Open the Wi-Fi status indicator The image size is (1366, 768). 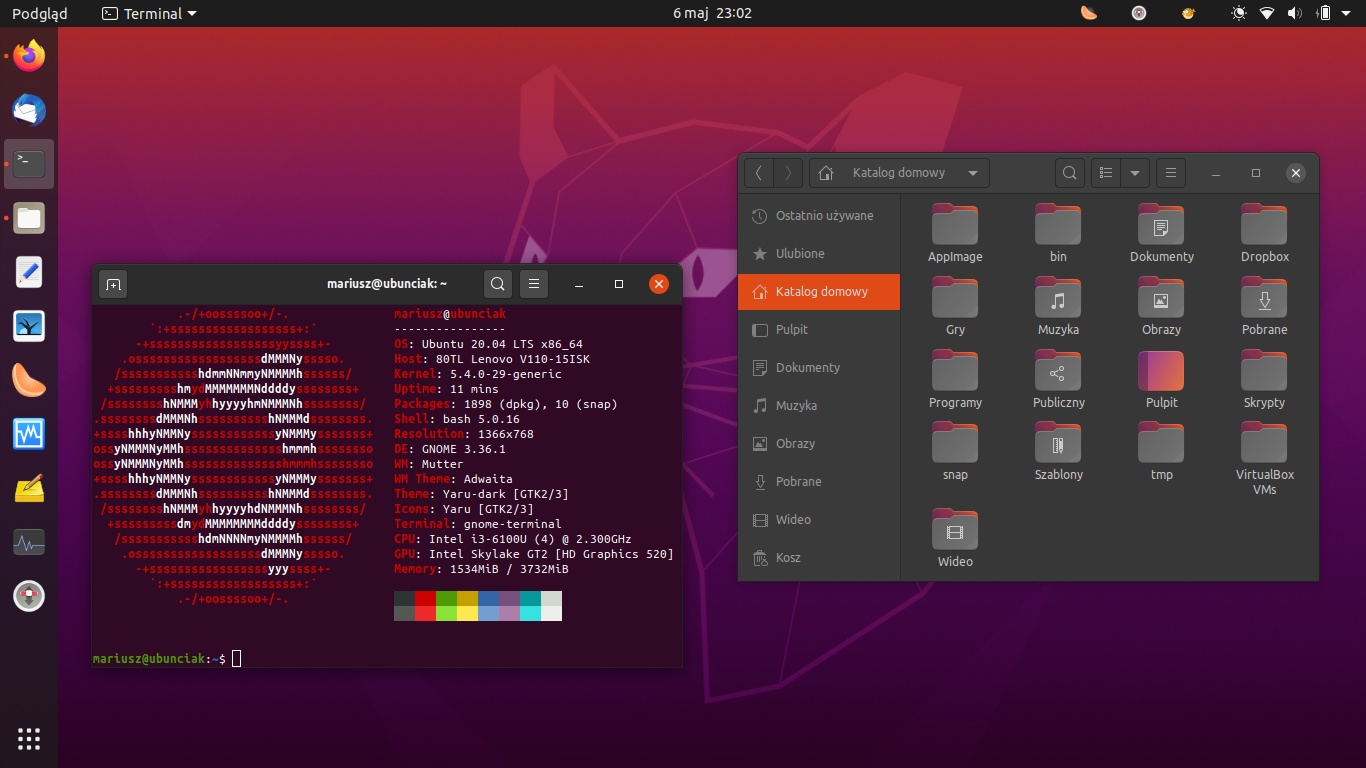1267,13
